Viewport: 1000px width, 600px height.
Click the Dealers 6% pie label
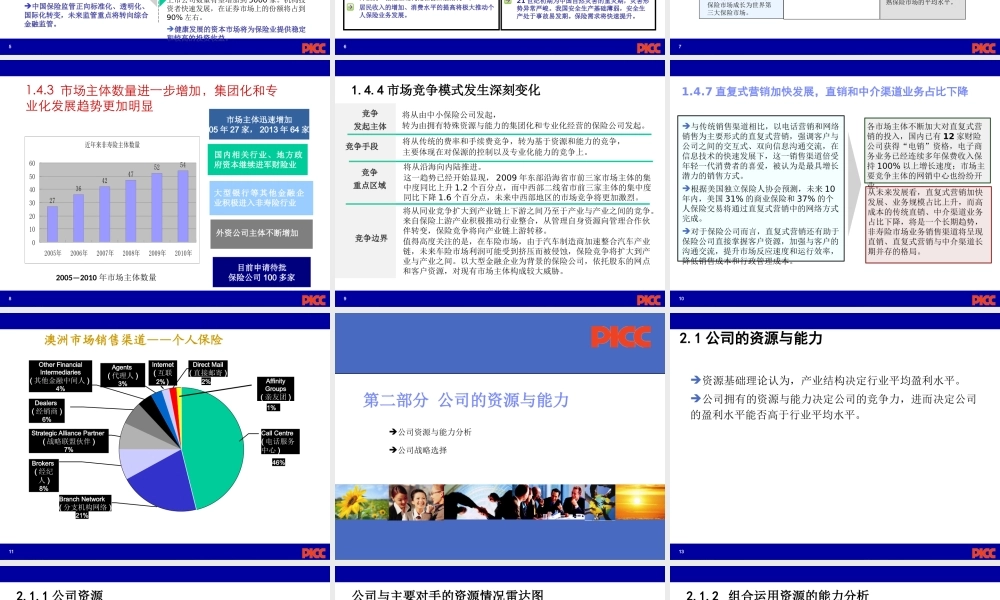(47, 411)
